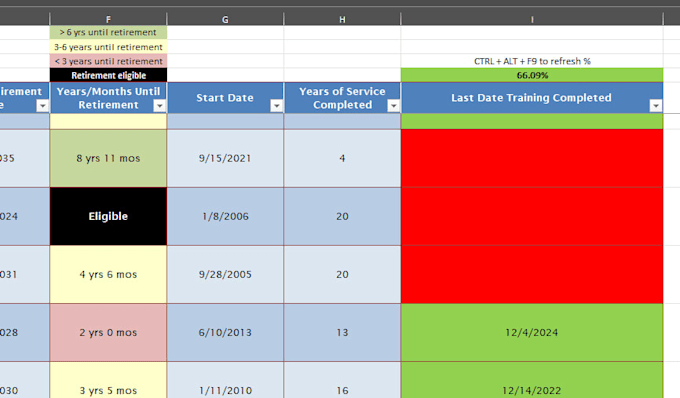Open the Last Date Training Completed filter dropdown
The height and width of the screenshot is (398, 680).
[656, 106]
